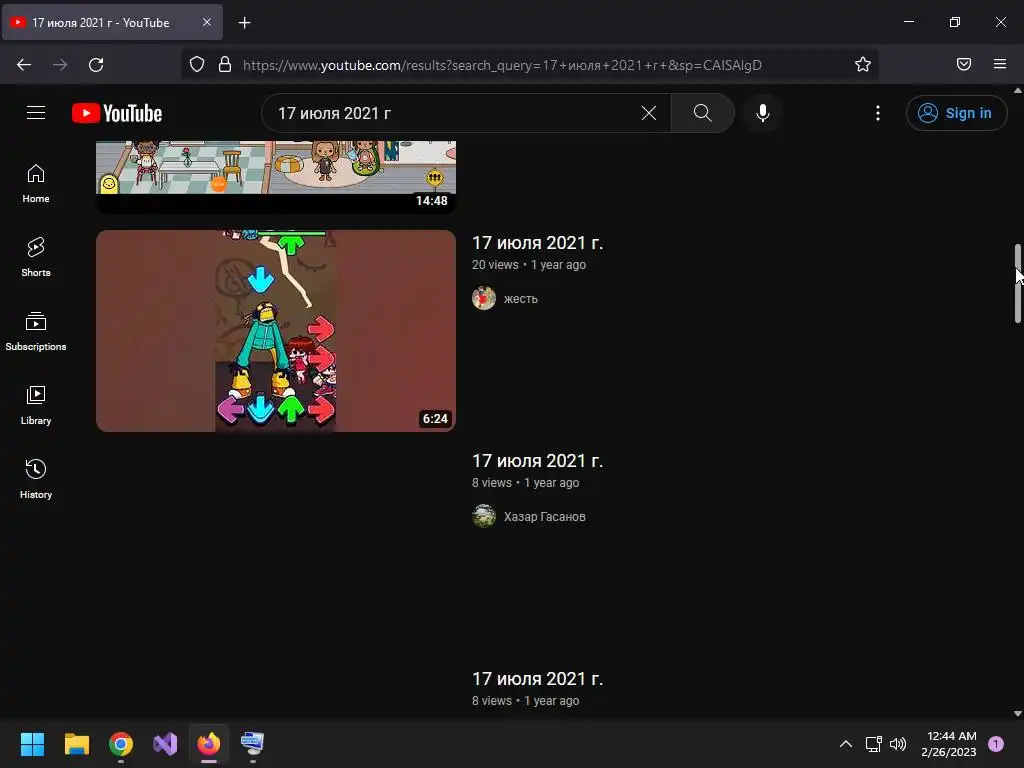
Task: Open Subscriptions in the sidebar
Action: pyautogui.click(x=36, y=331)
